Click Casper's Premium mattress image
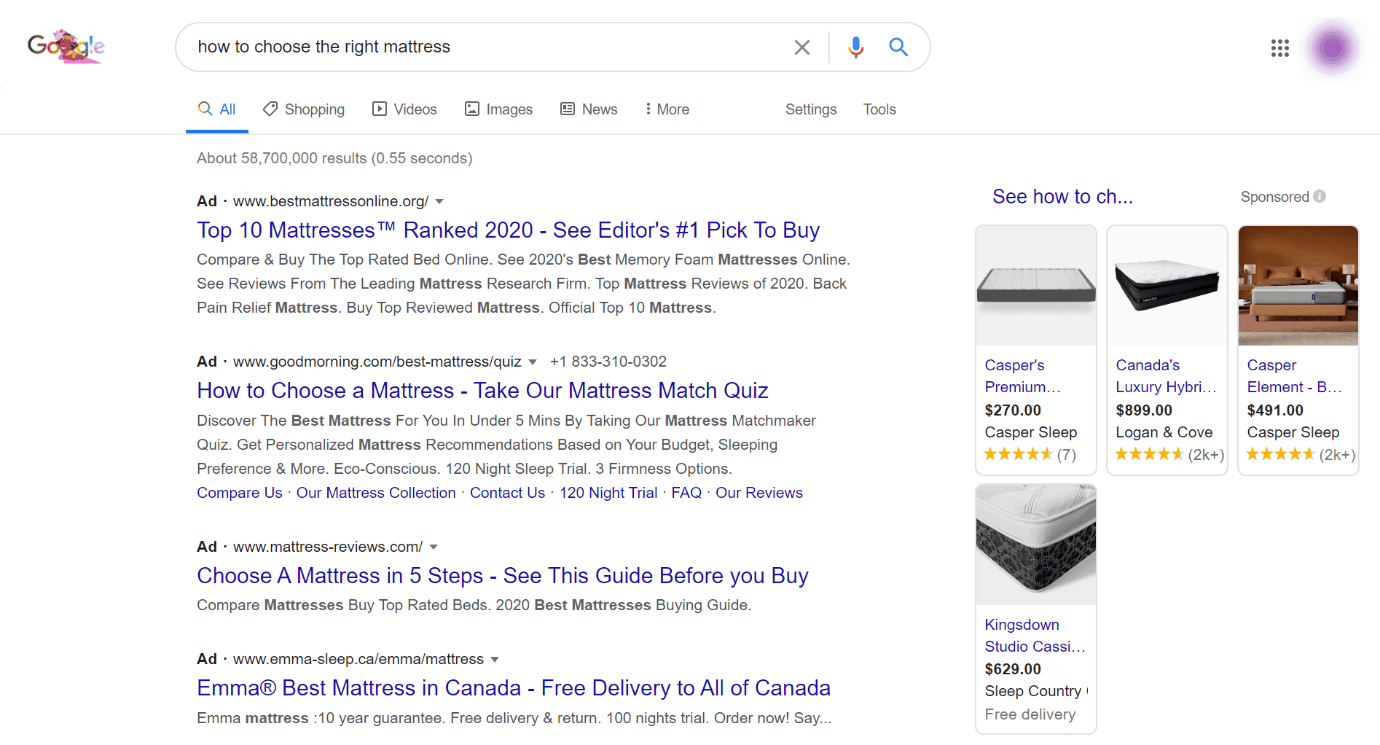 pyautogui.click(x=1036, y=286)
